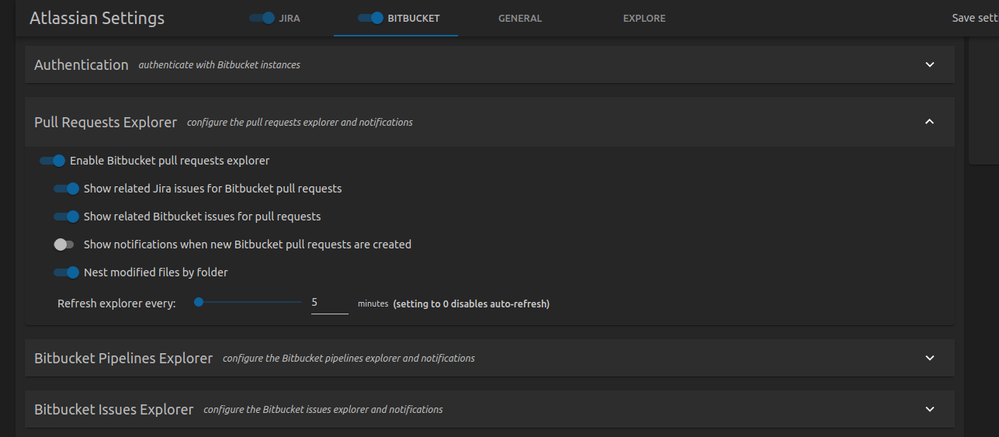This screenshot has width=999, height=437.
Task: Click the Bitbucket Pipelines Explorer heading
Action: point(124,359)
